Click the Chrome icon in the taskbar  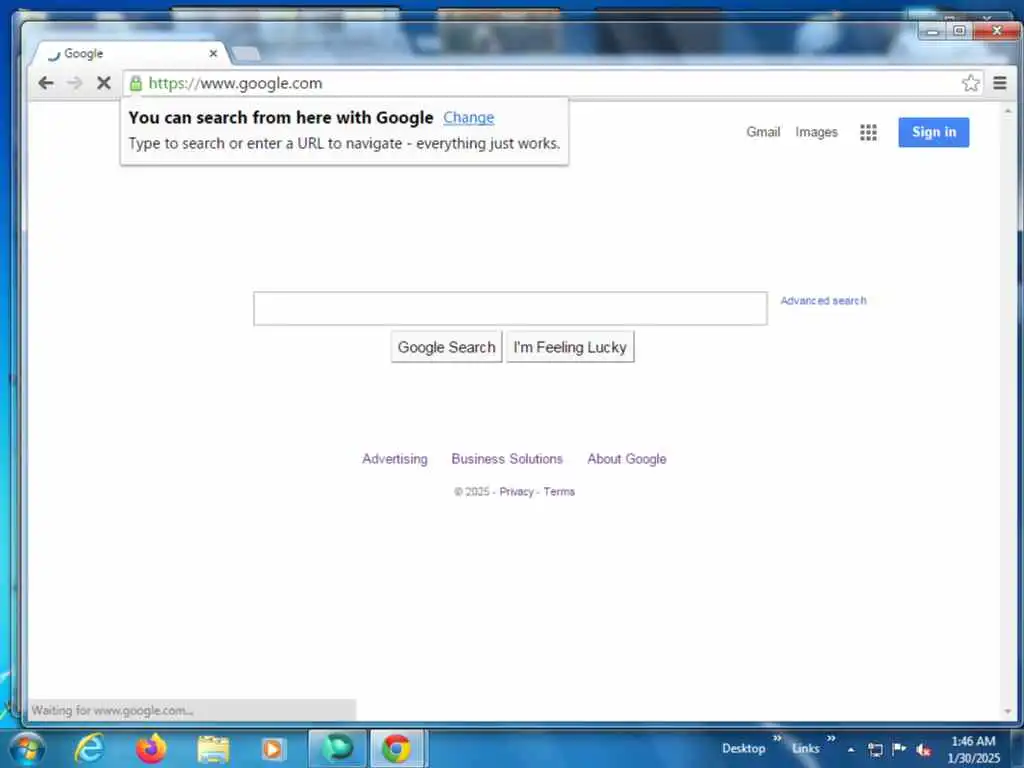[397, 748]
